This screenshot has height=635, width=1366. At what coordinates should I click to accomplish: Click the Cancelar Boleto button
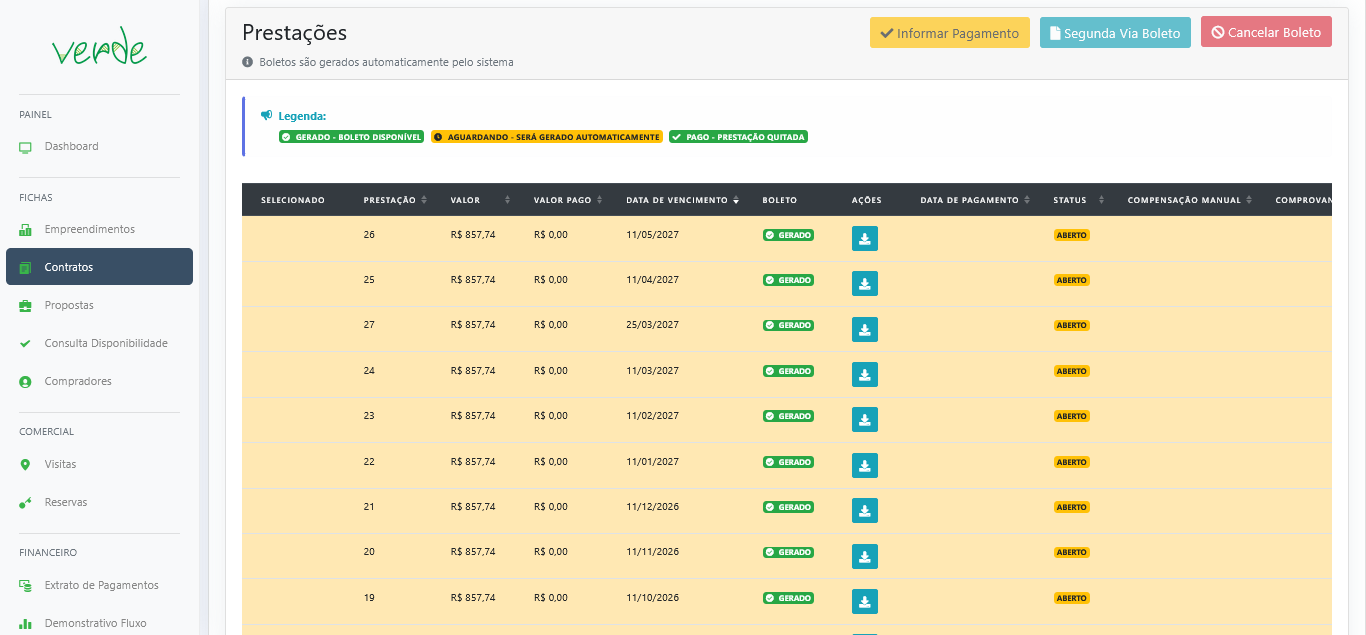point(1266,31)
